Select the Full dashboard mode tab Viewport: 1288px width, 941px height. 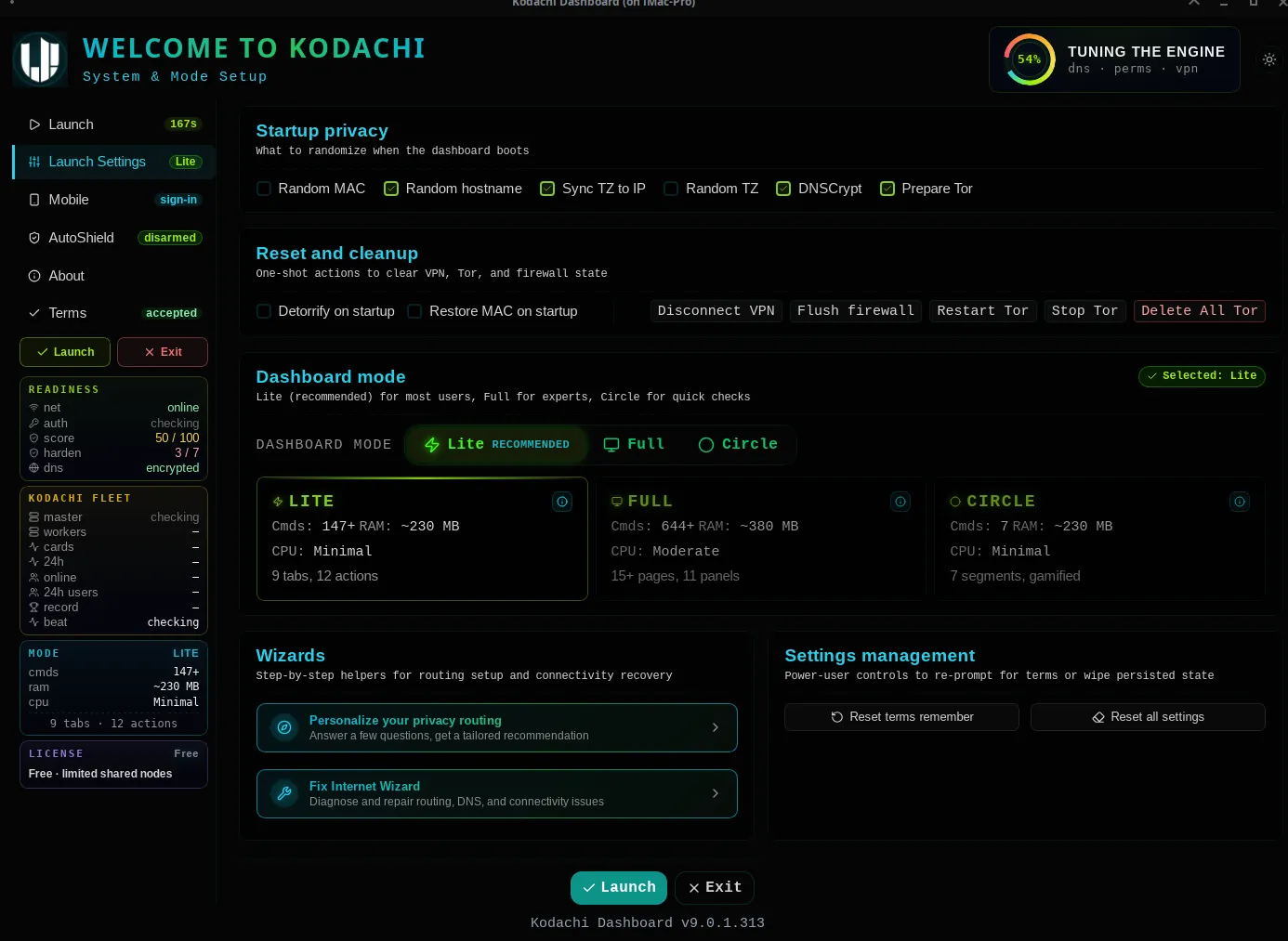pos(635,445)
